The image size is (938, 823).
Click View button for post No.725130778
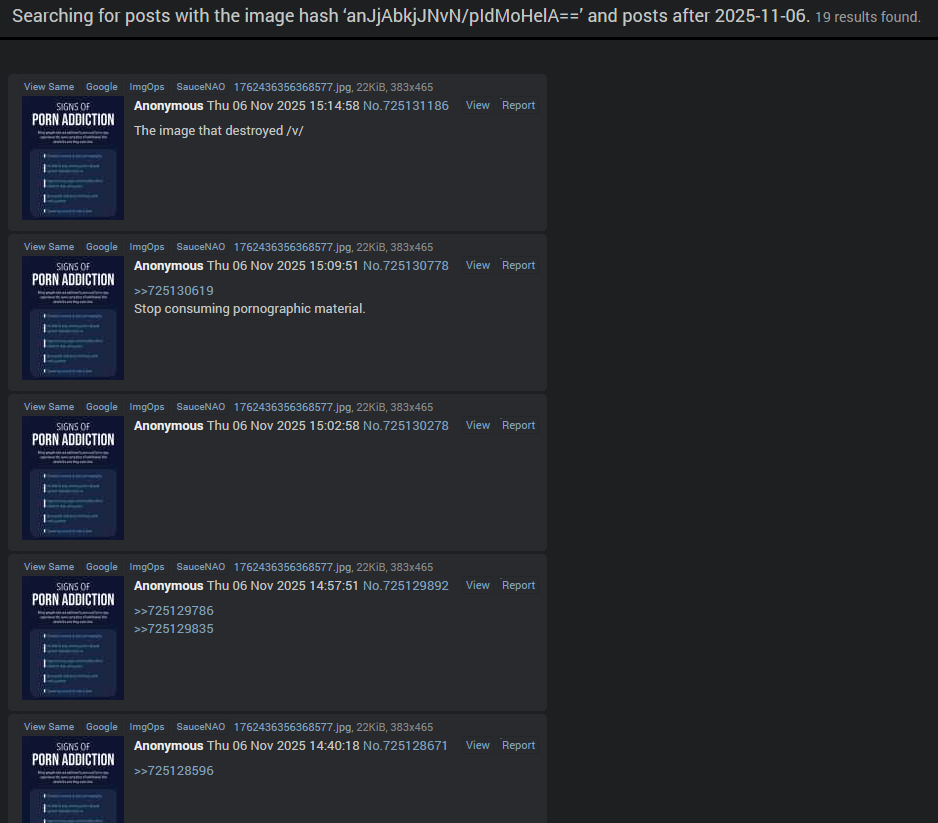pyautogui.click(x=477, y=266)
